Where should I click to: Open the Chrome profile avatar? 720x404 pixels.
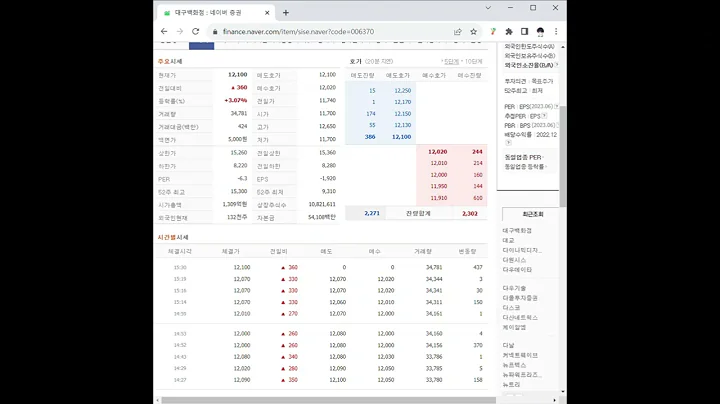[x=540, y=32]
